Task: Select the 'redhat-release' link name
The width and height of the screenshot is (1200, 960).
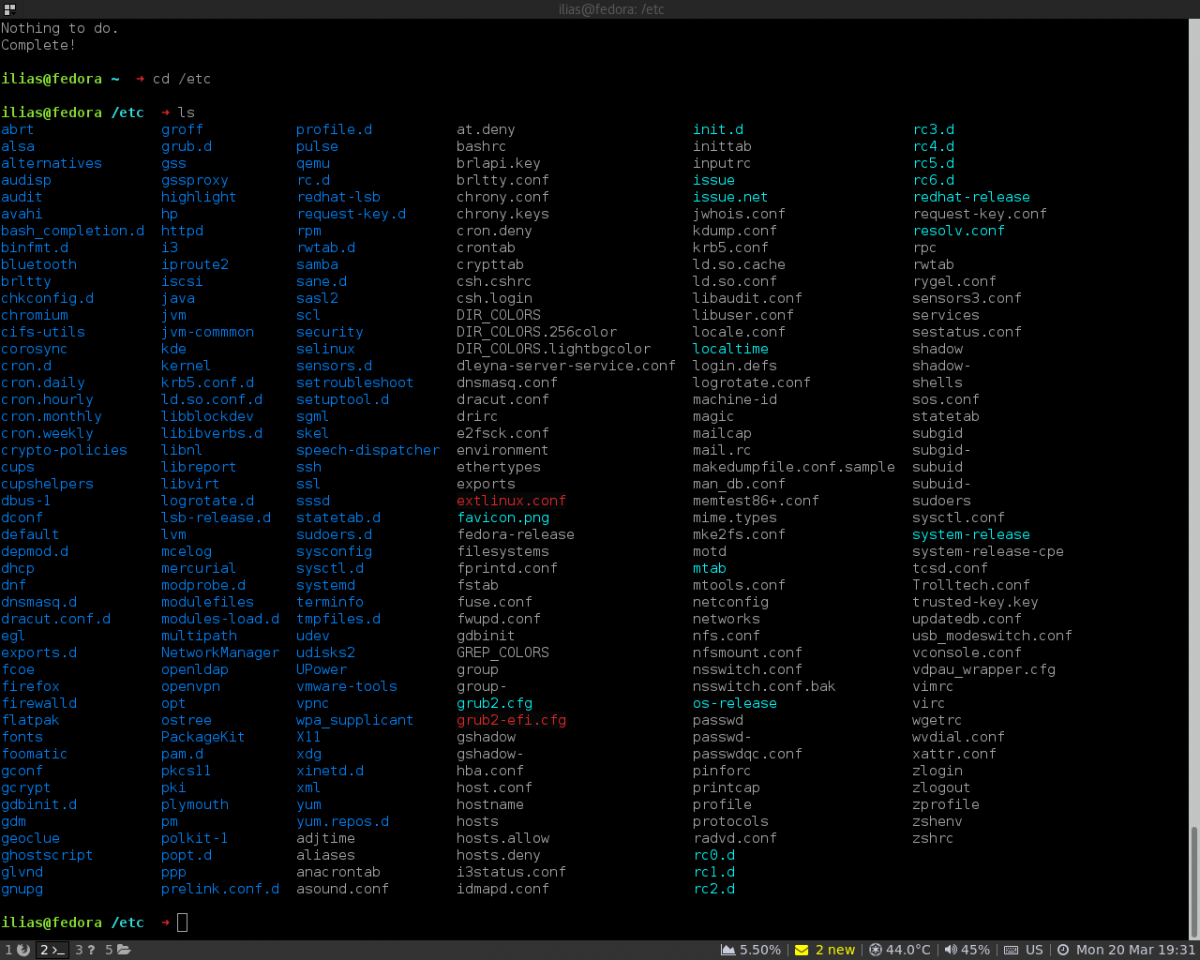Action: 971,197
